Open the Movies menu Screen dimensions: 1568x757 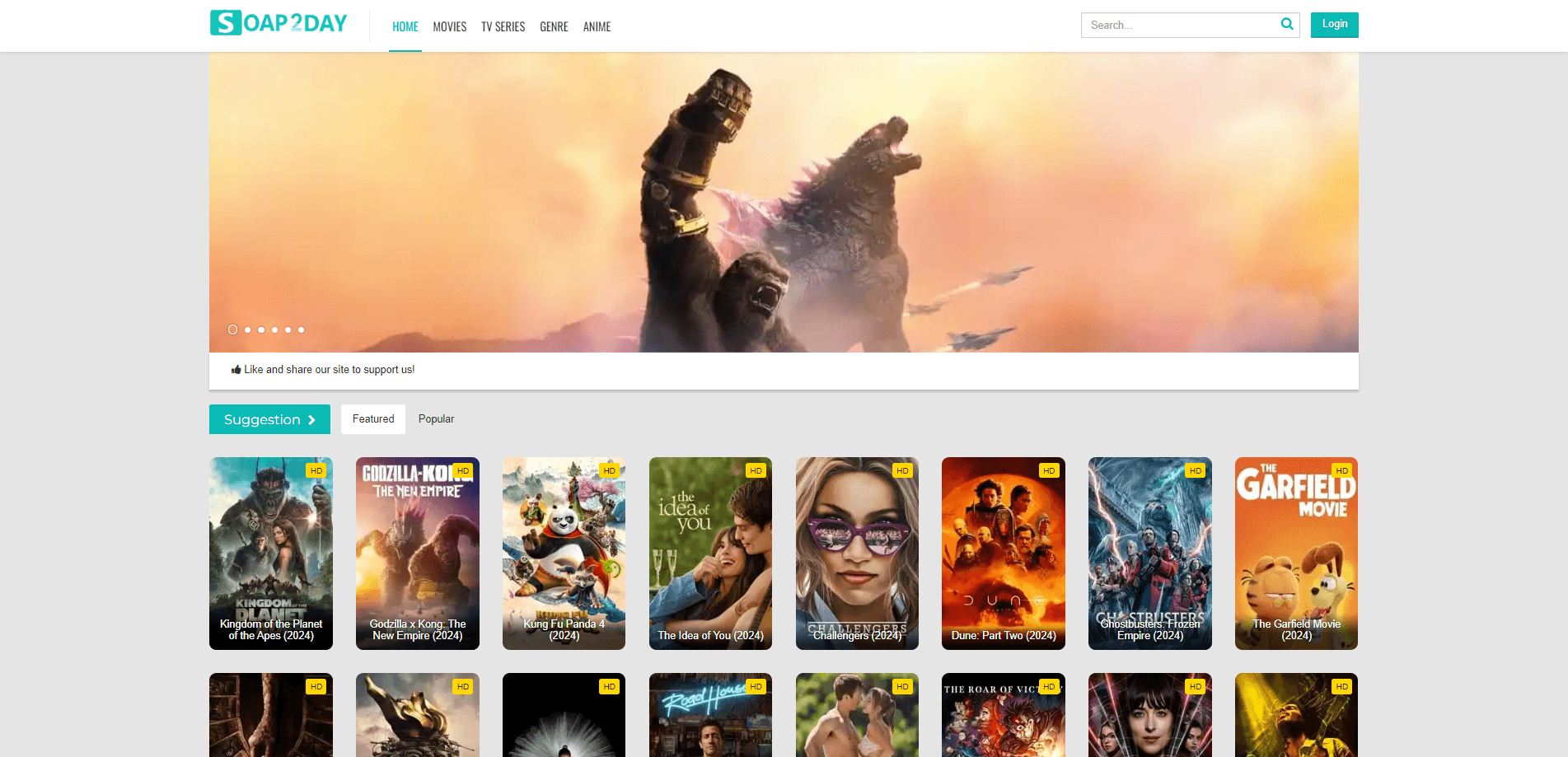pyautogui.click(x=450, y=26)
